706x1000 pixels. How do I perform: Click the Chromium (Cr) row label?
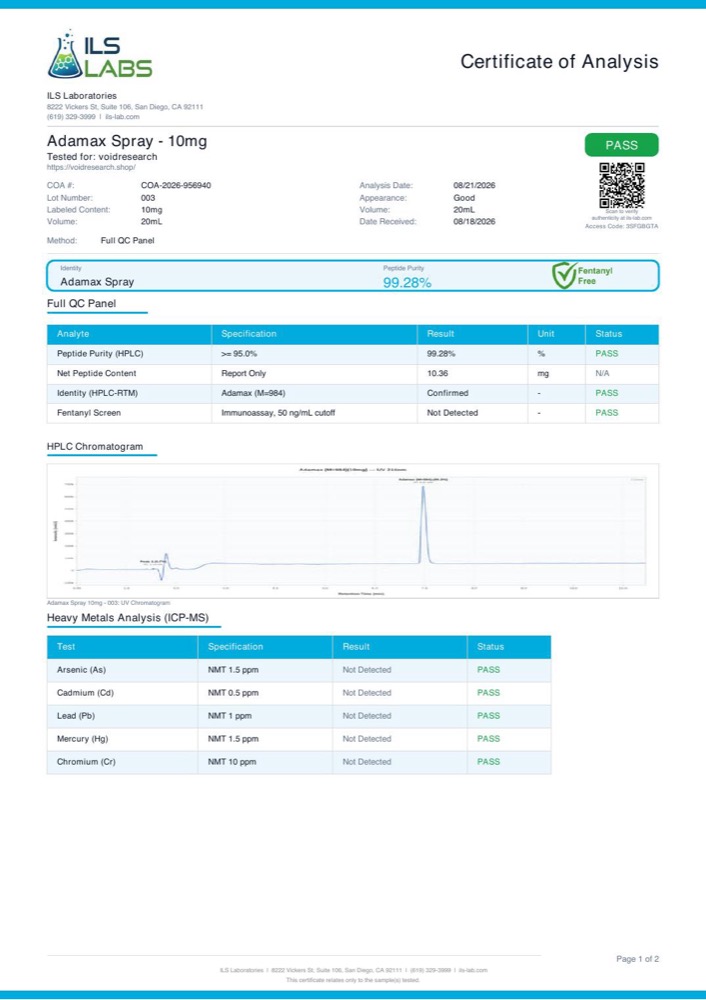(86, 761)
